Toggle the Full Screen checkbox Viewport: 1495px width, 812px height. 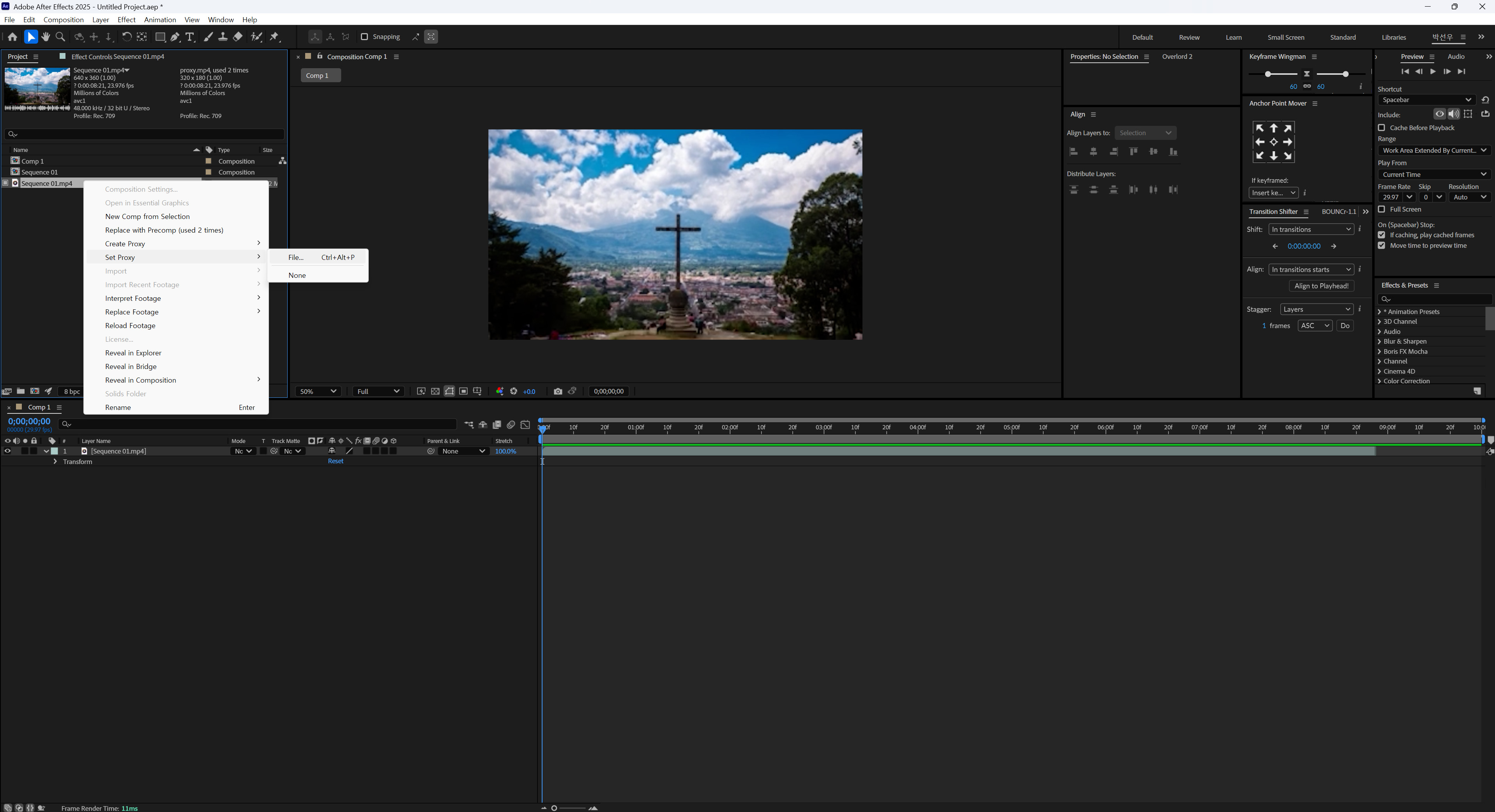pos(1381,210)
